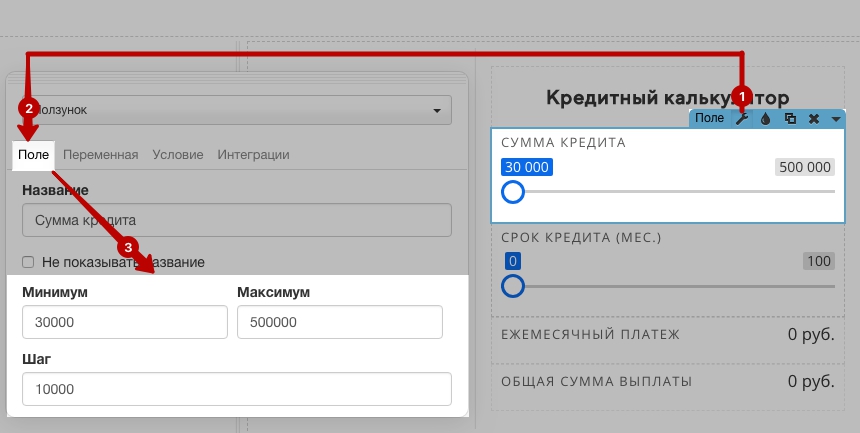Screen dimensions: 860x433
Task: Toggle Не показывать название checkbox
Action: point(28,262)
